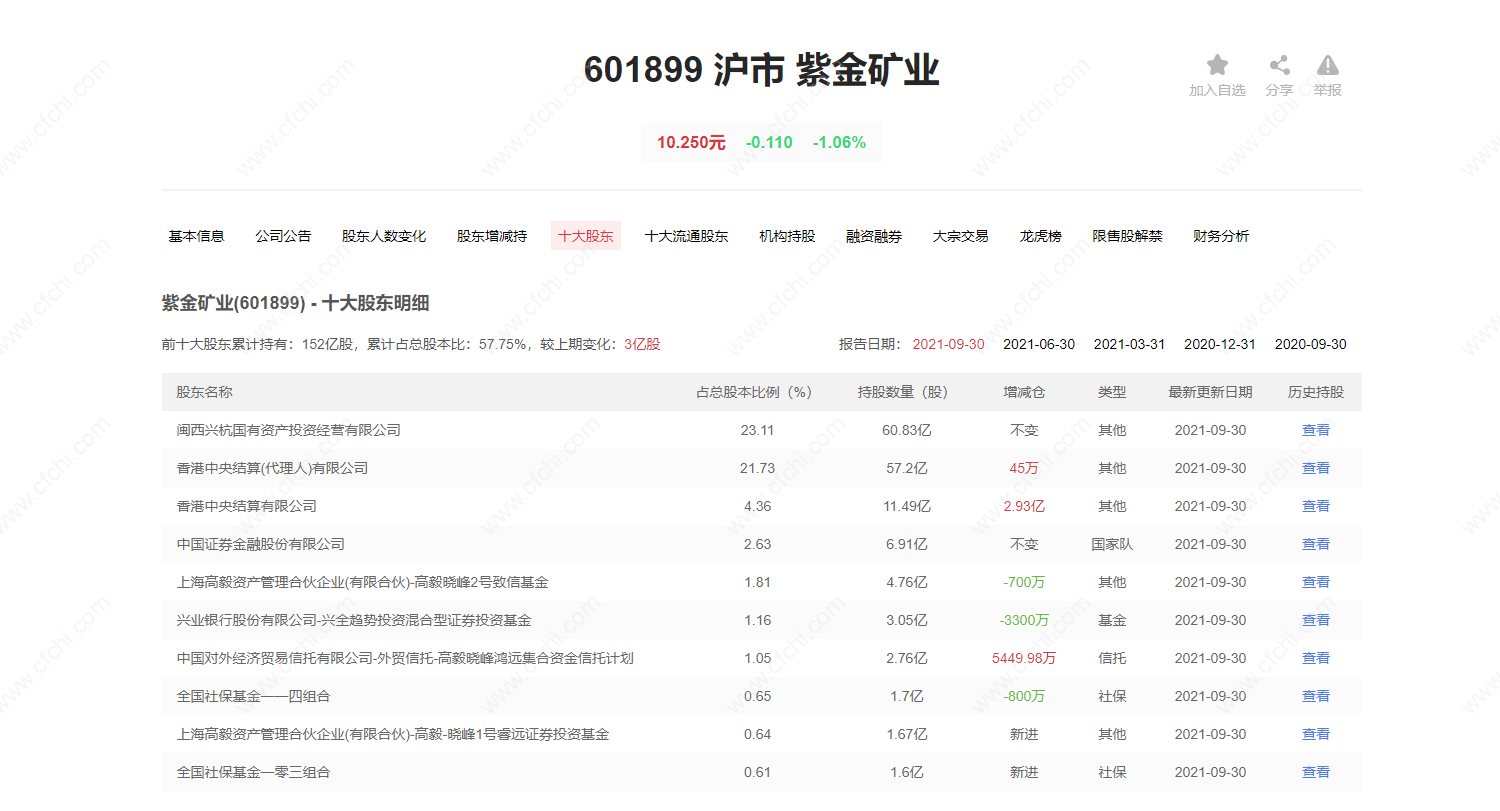Click the -800万 decrease value
Viewport: 1500px width, 811px height.
point(1024,696)
